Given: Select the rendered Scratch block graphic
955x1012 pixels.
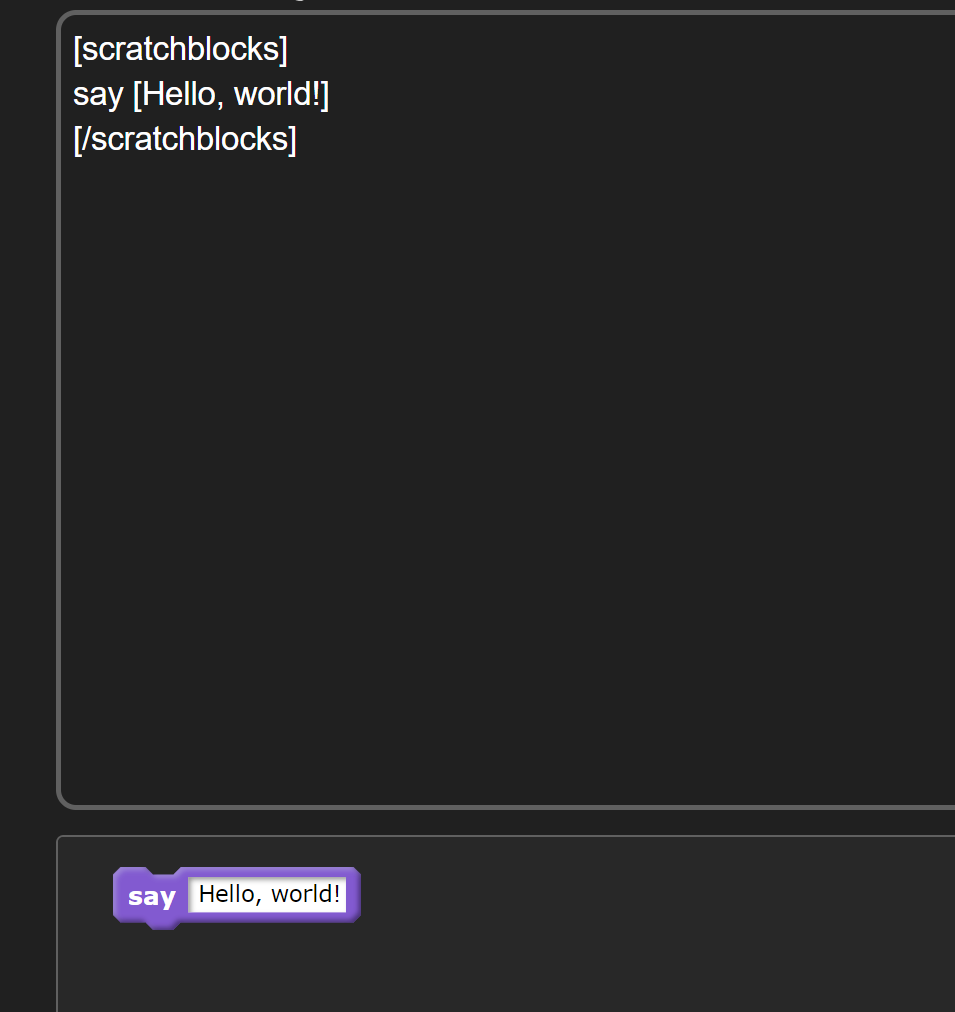Looking at the screenshot, I should (x=235, y=895).
